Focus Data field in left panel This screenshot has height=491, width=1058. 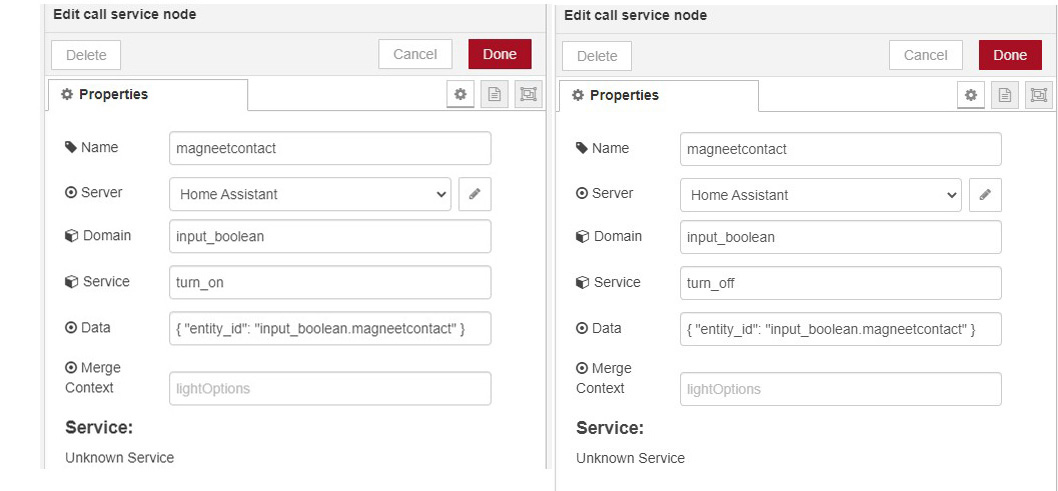(330, 328)
